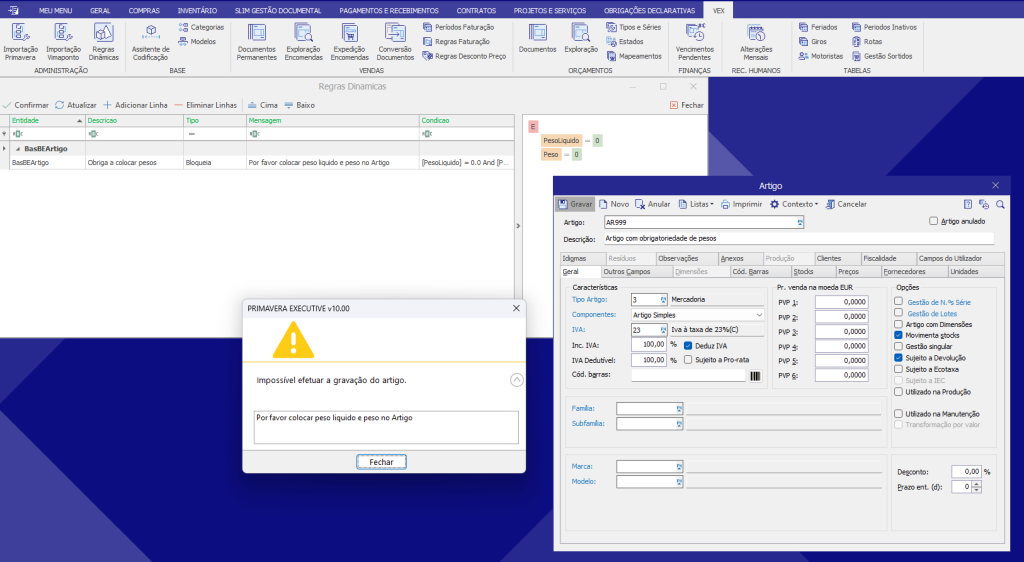Open Importação Vimaponto tool

(63, 42)
